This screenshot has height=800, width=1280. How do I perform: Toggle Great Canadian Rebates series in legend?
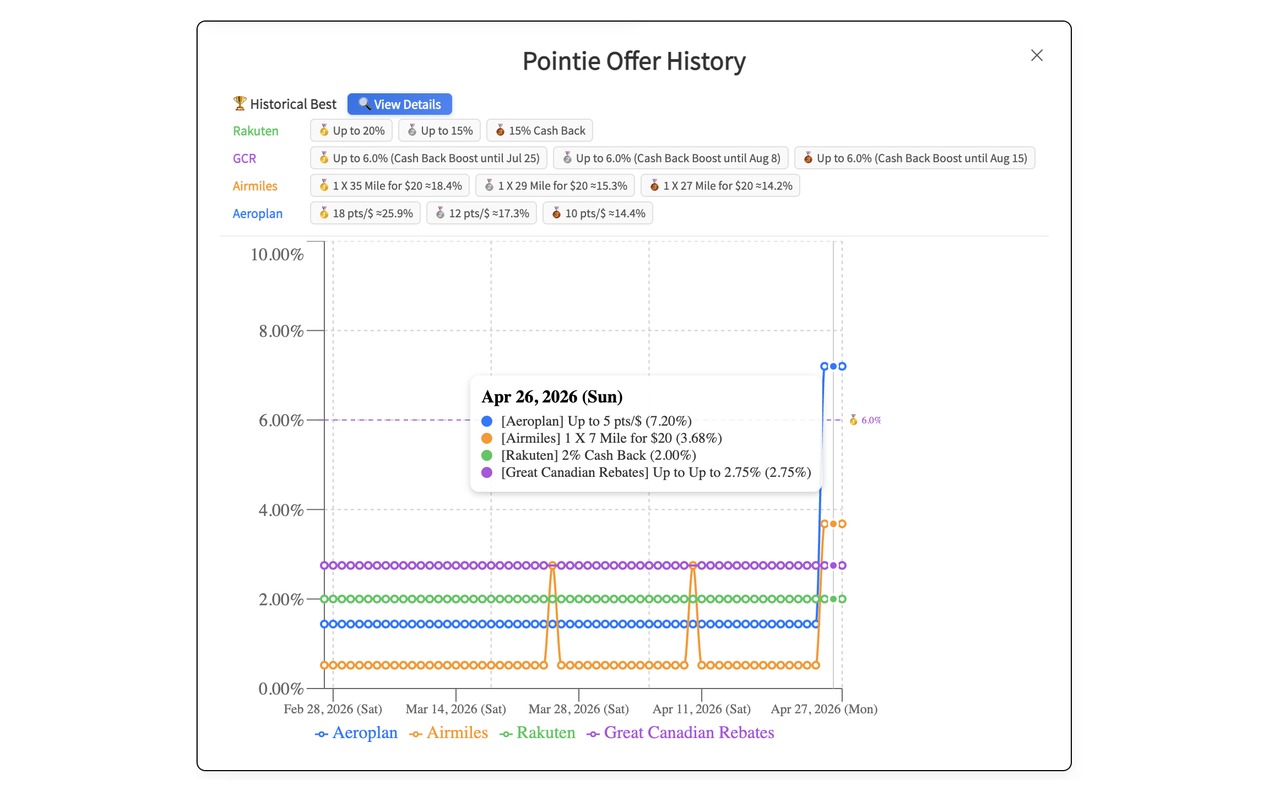point(681,733)
